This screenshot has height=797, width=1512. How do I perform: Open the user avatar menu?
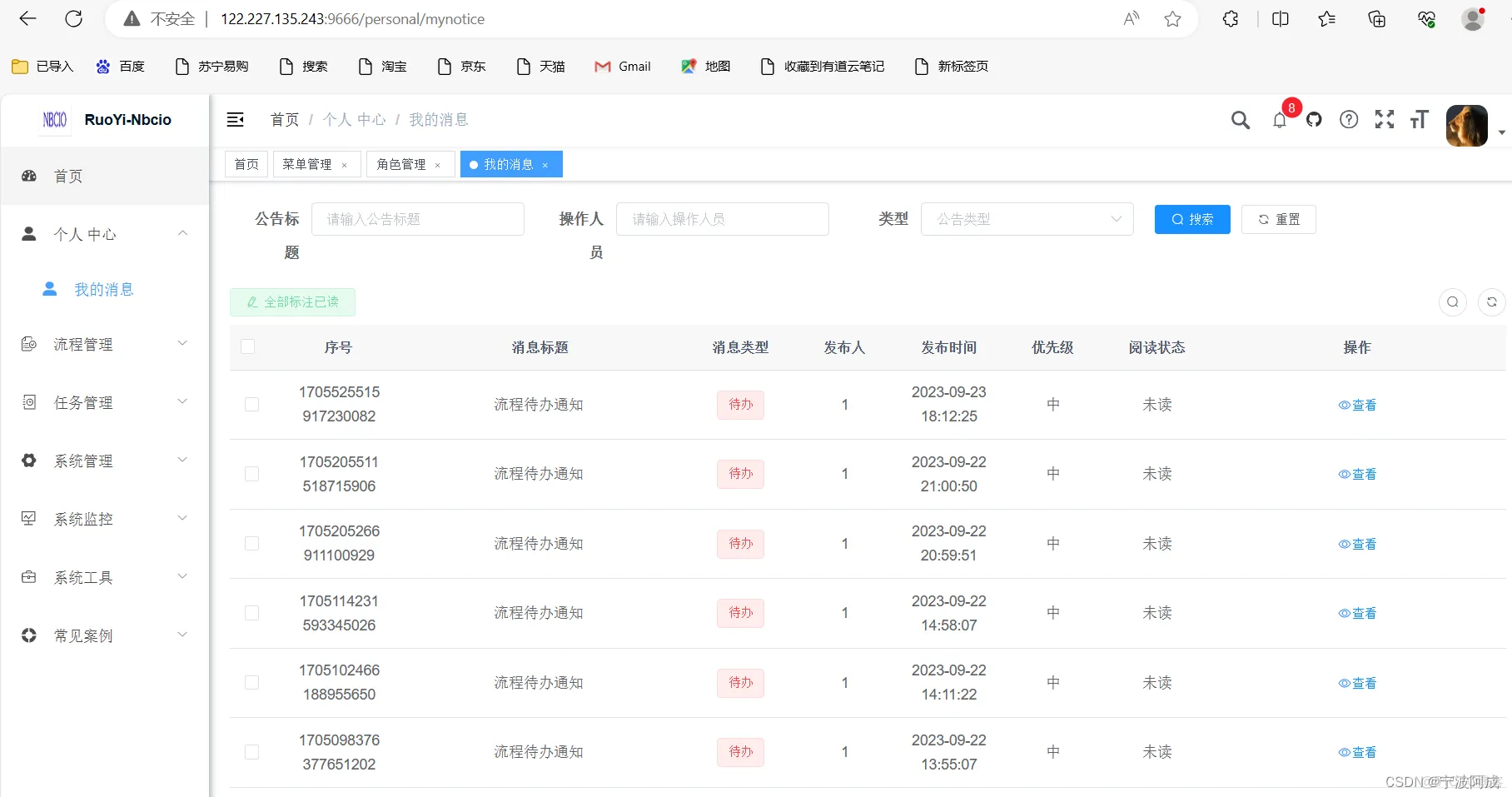1467,126
